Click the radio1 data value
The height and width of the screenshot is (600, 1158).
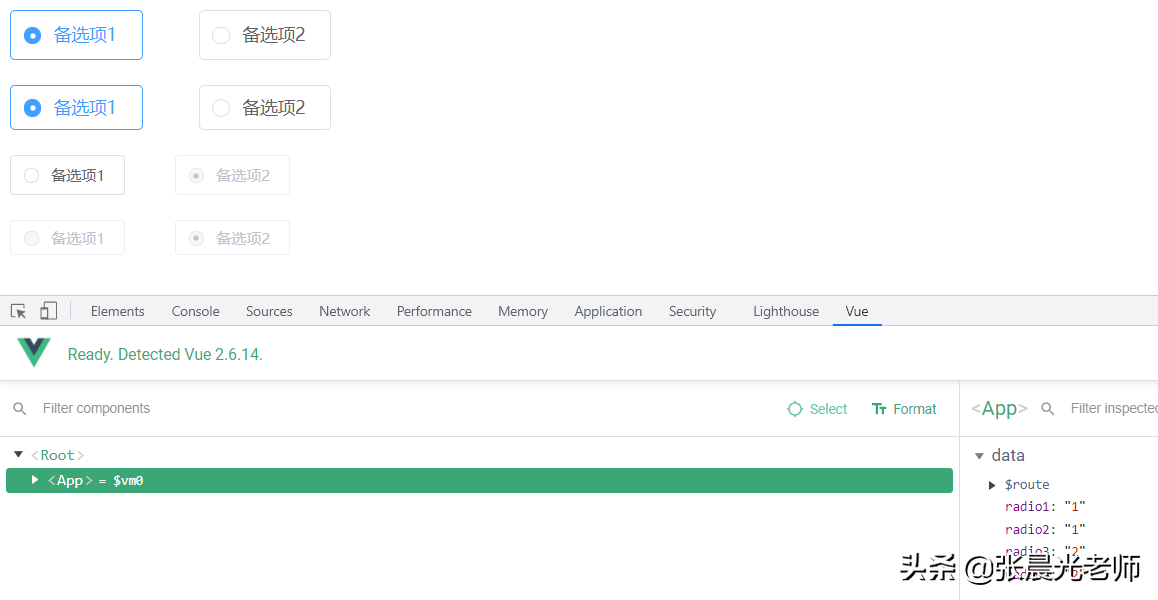1075,506
